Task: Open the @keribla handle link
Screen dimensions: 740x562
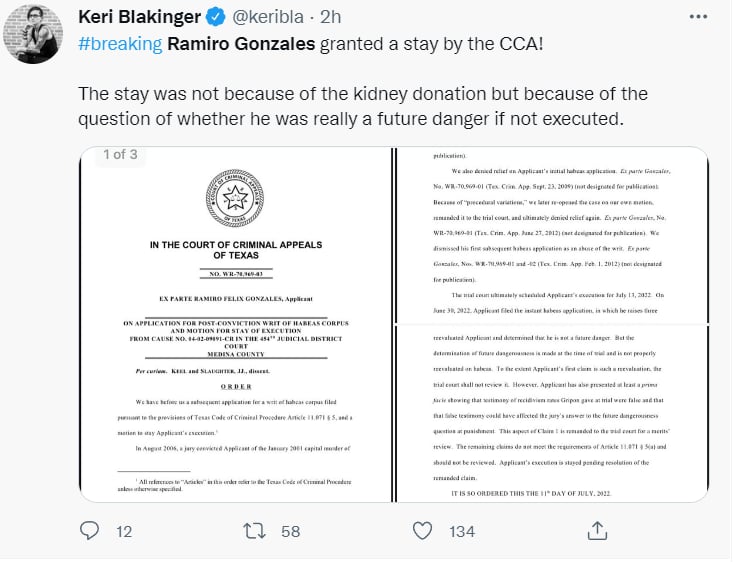Action: coord(268,17)
